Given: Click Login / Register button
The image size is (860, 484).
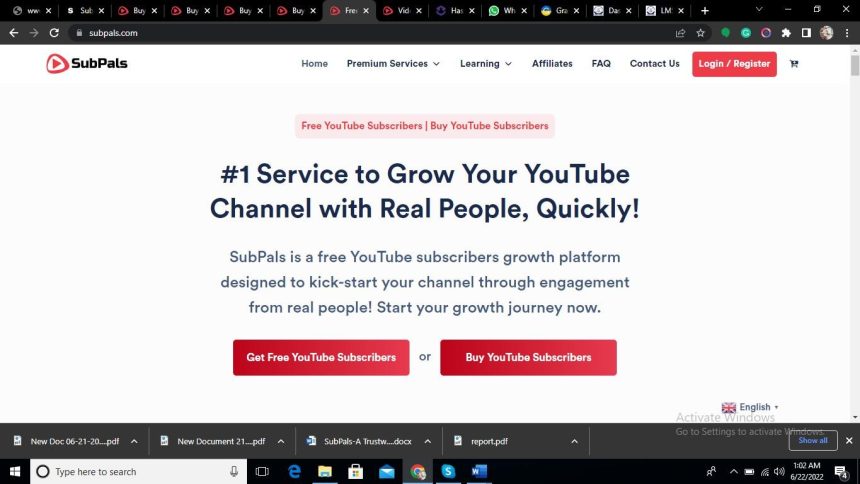Looking at the screenshot, I should pyautogui.click(x=734, y=64).
